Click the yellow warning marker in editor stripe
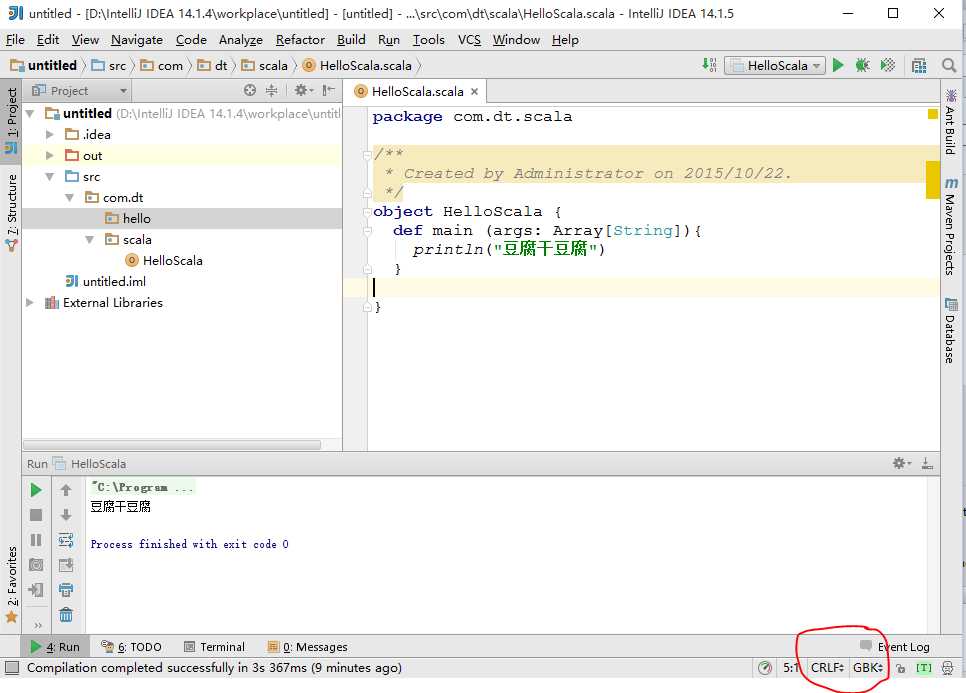 [932, 179]
